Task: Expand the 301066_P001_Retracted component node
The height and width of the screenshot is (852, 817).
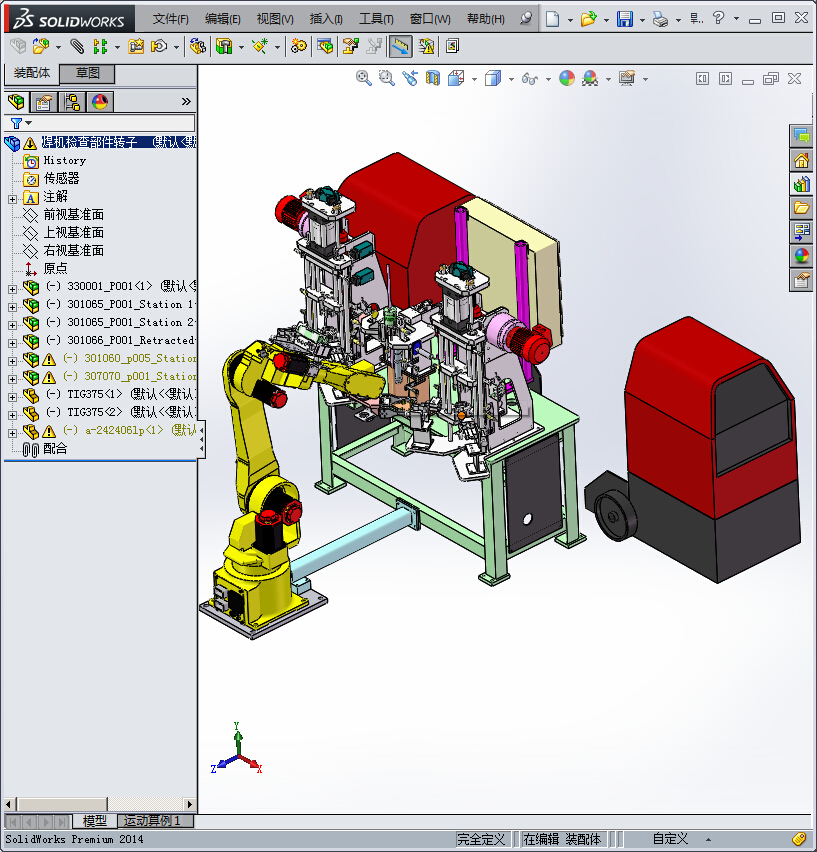Action: pyautogui.click(x=12, y=343)
